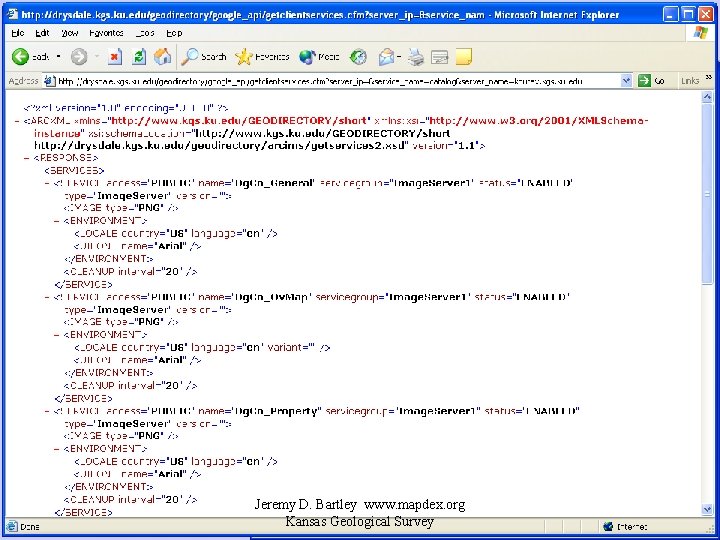Click the 'DgCn_OvMap' name value

tap(270, 297)
